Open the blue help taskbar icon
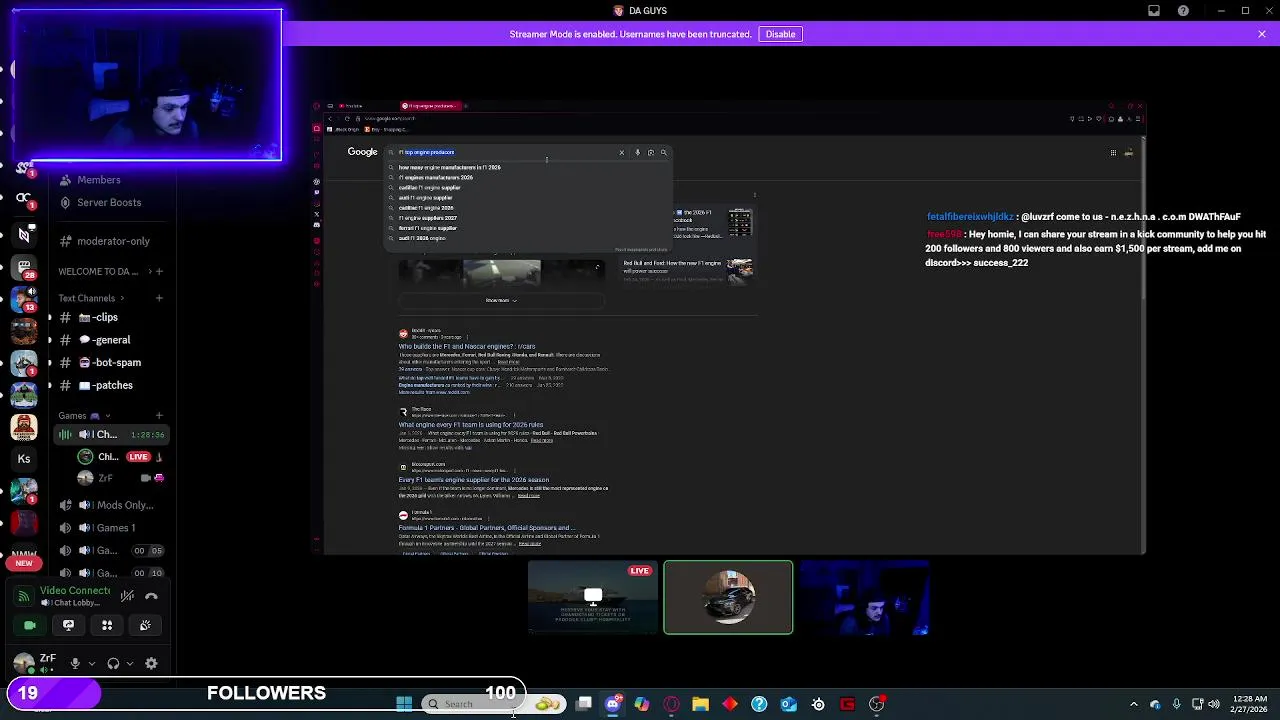Viewport: 1280px width, 720px height. (759, 704)
